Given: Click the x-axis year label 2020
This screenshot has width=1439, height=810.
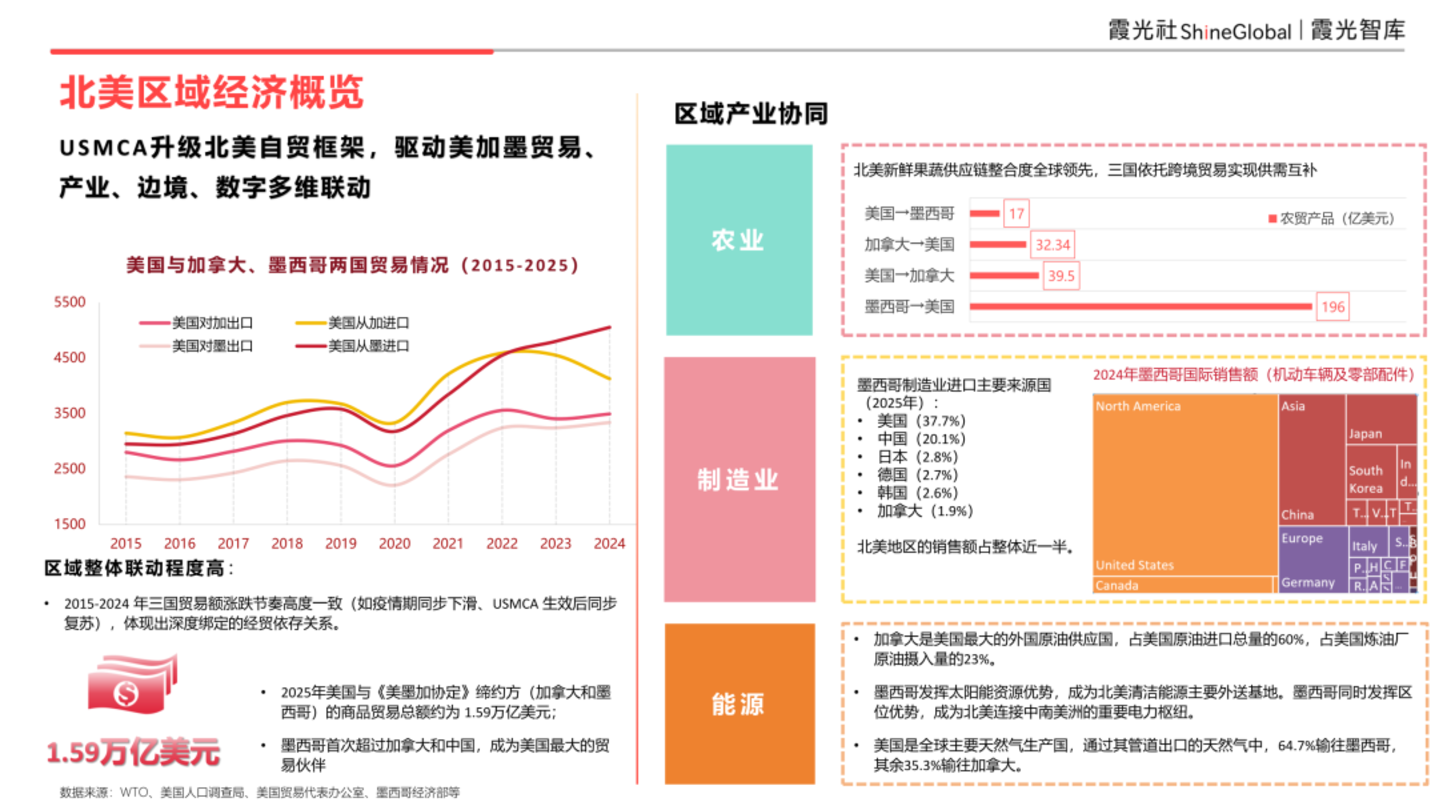Looking at the screenshot, I should (x=394, y=544).
